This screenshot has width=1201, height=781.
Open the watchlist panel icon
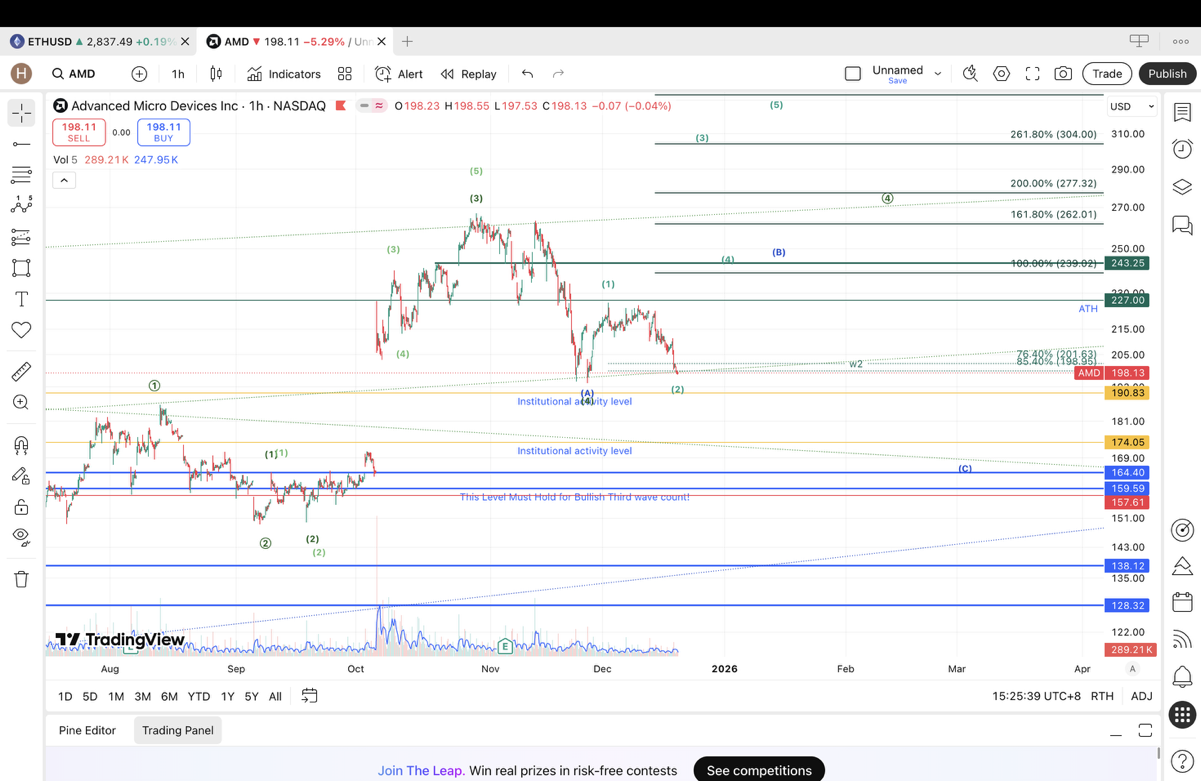click(x=1182, y=112)
